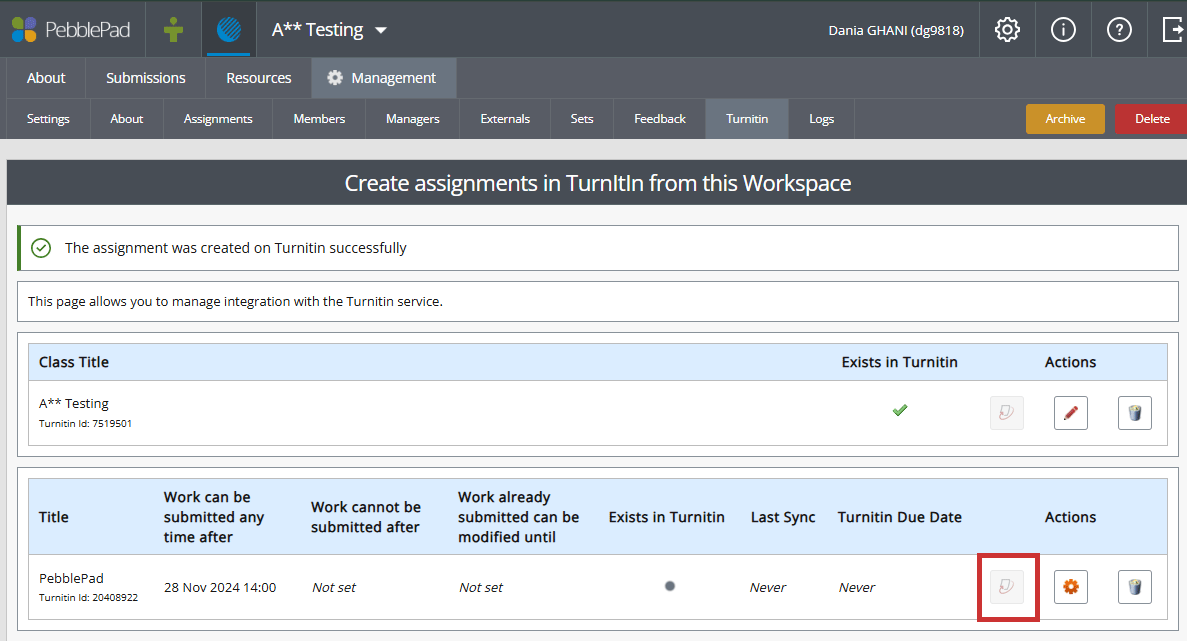
Task: Open the Logs sub-tab
Action: (x=821, y=119)
